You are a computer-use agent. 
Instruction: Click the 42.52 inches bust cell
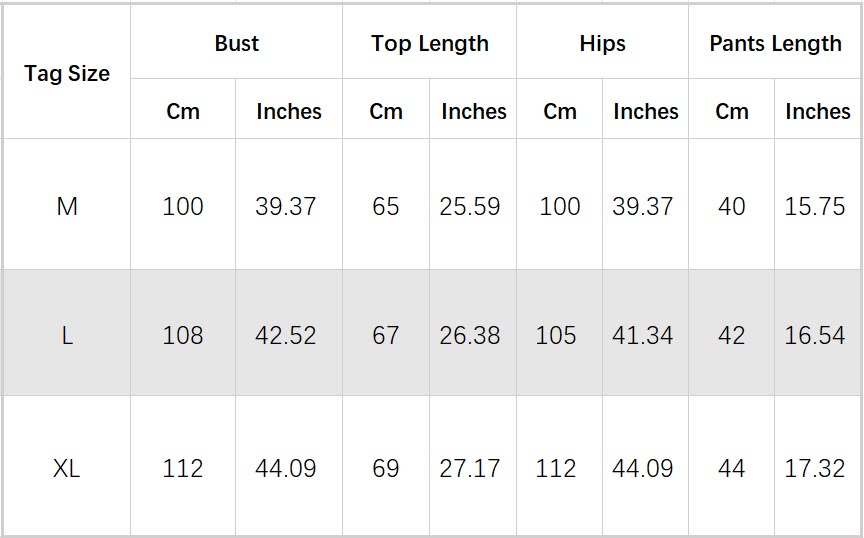point(286,335)
